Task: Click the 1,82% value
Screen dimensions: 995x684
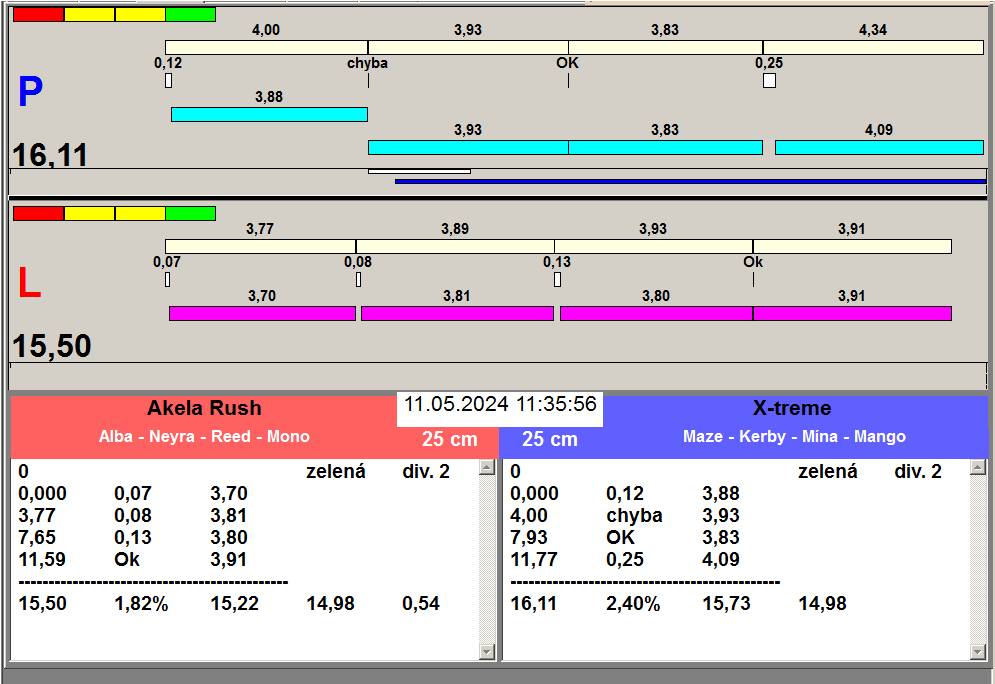Action: click(141, 603)
